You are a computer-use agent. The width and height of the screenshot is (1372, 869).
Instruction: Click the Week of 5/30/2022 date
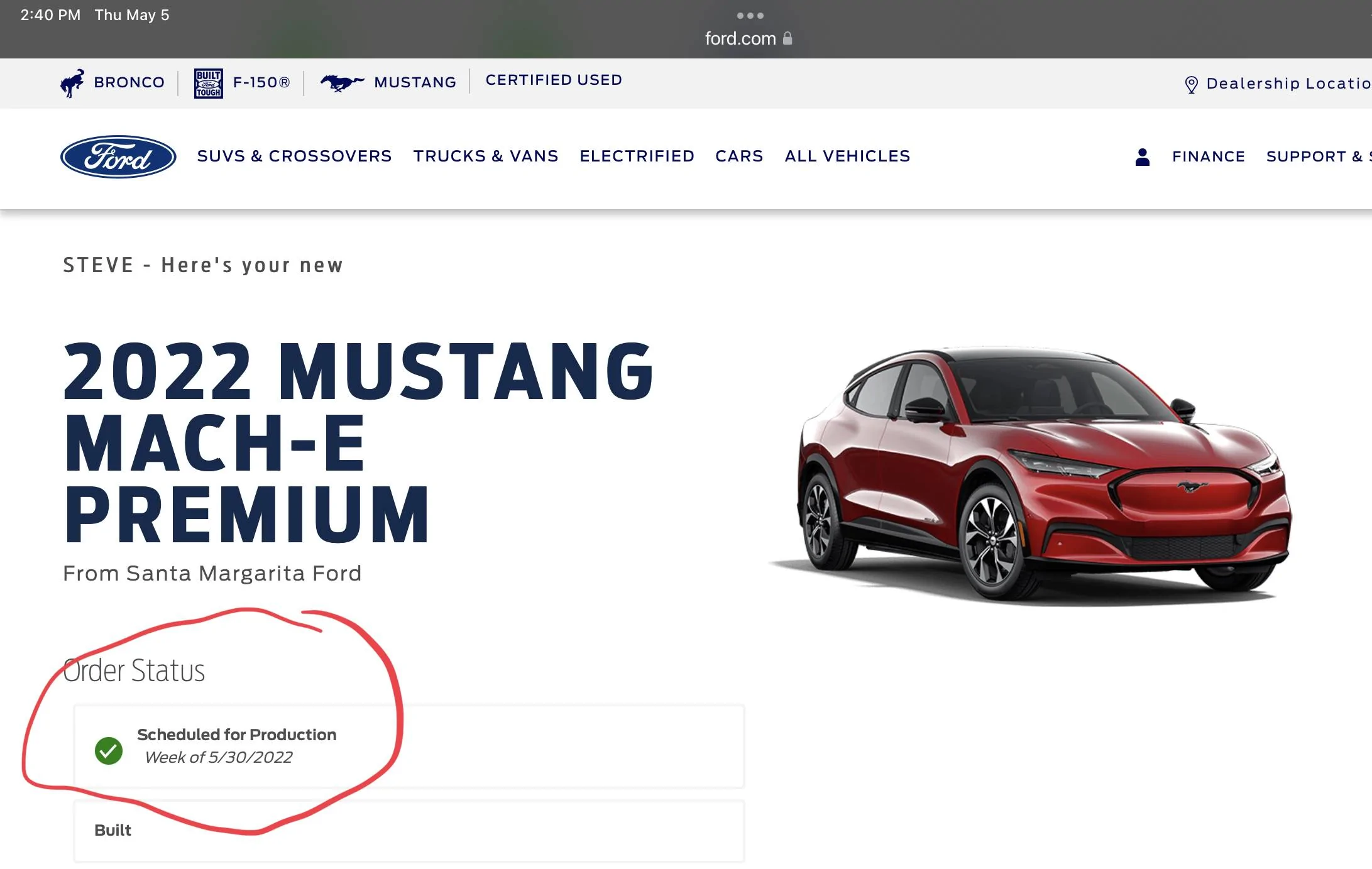point(218,757)
